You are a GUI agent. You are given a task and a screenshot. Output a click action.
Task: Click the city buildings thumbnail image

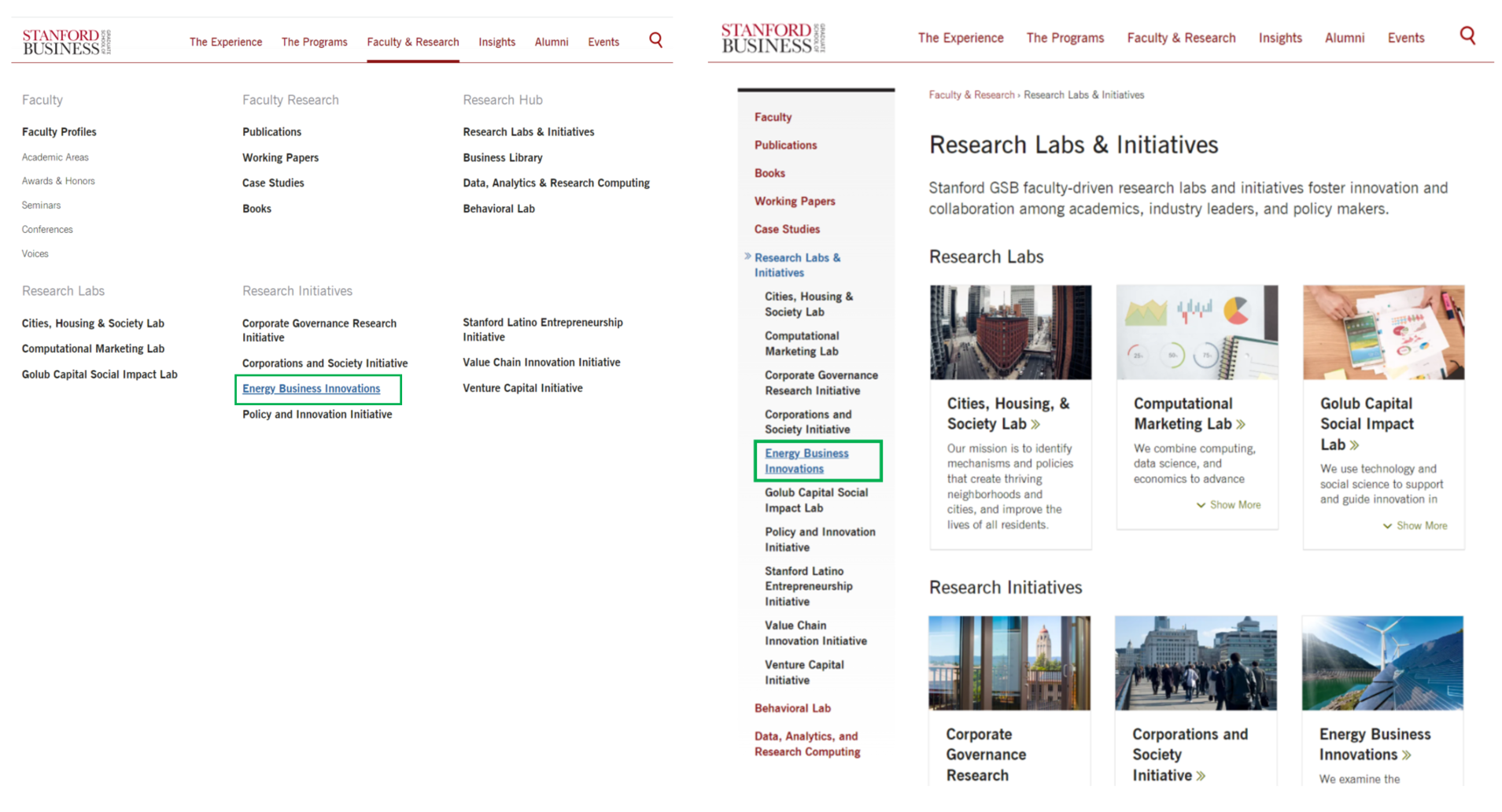[x=1010, y=332]
